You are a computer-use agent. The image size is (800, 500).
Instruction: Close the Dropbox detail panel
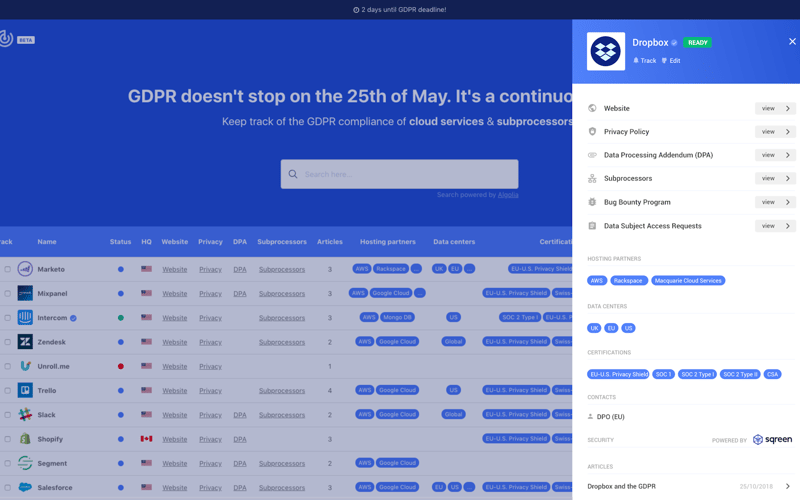tap(792, 41)
